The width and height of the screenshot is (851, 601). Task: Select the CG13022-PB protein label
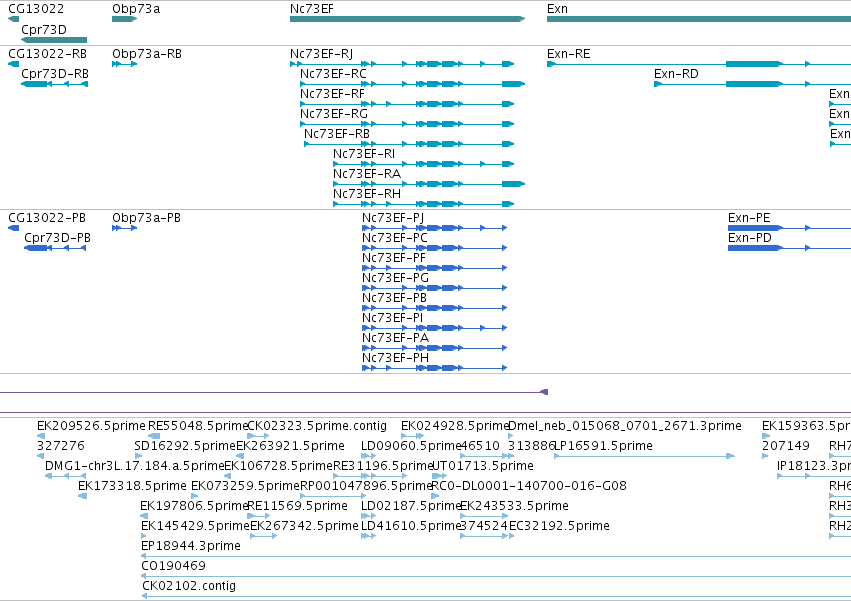[x=47, y=218]
